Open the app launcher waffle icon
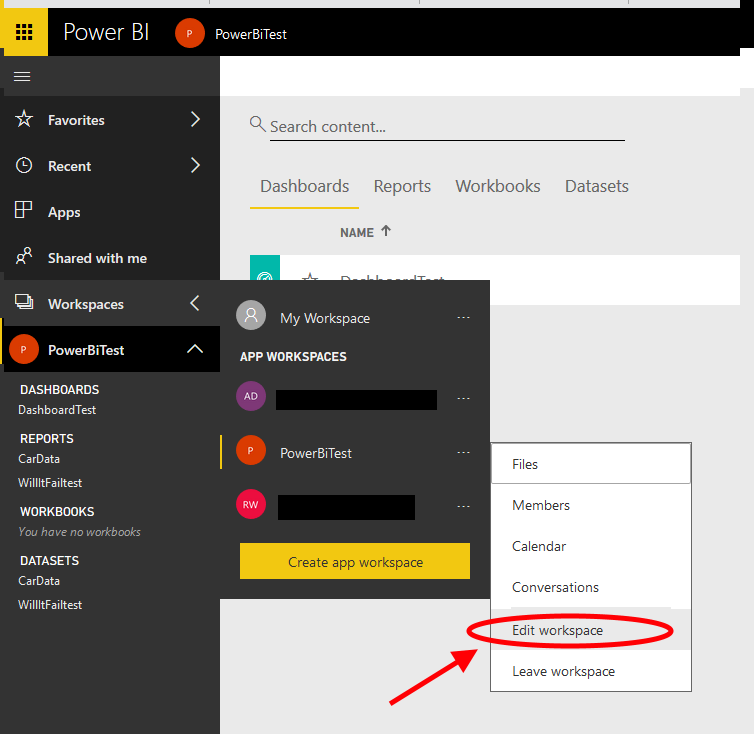Image resolution: width=754 pixels, height=734 pixels. pyautogui.click(x=24, y=32)
